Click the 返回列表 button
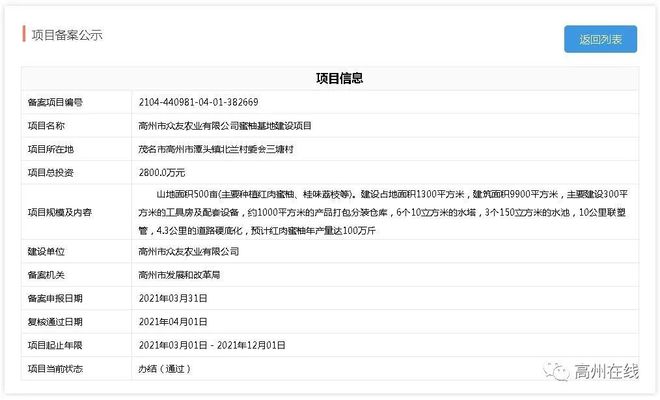660x400 pixels. coord(600,39)
